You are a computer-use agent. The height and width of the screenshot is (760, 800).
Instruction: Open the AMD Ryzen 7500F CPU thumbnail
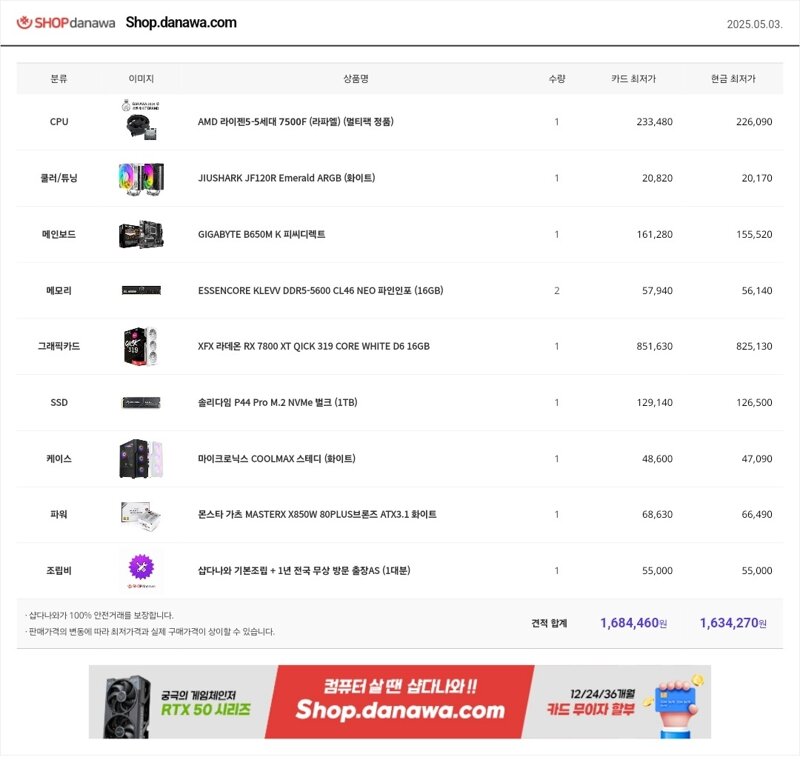click(x=141, y=120)
